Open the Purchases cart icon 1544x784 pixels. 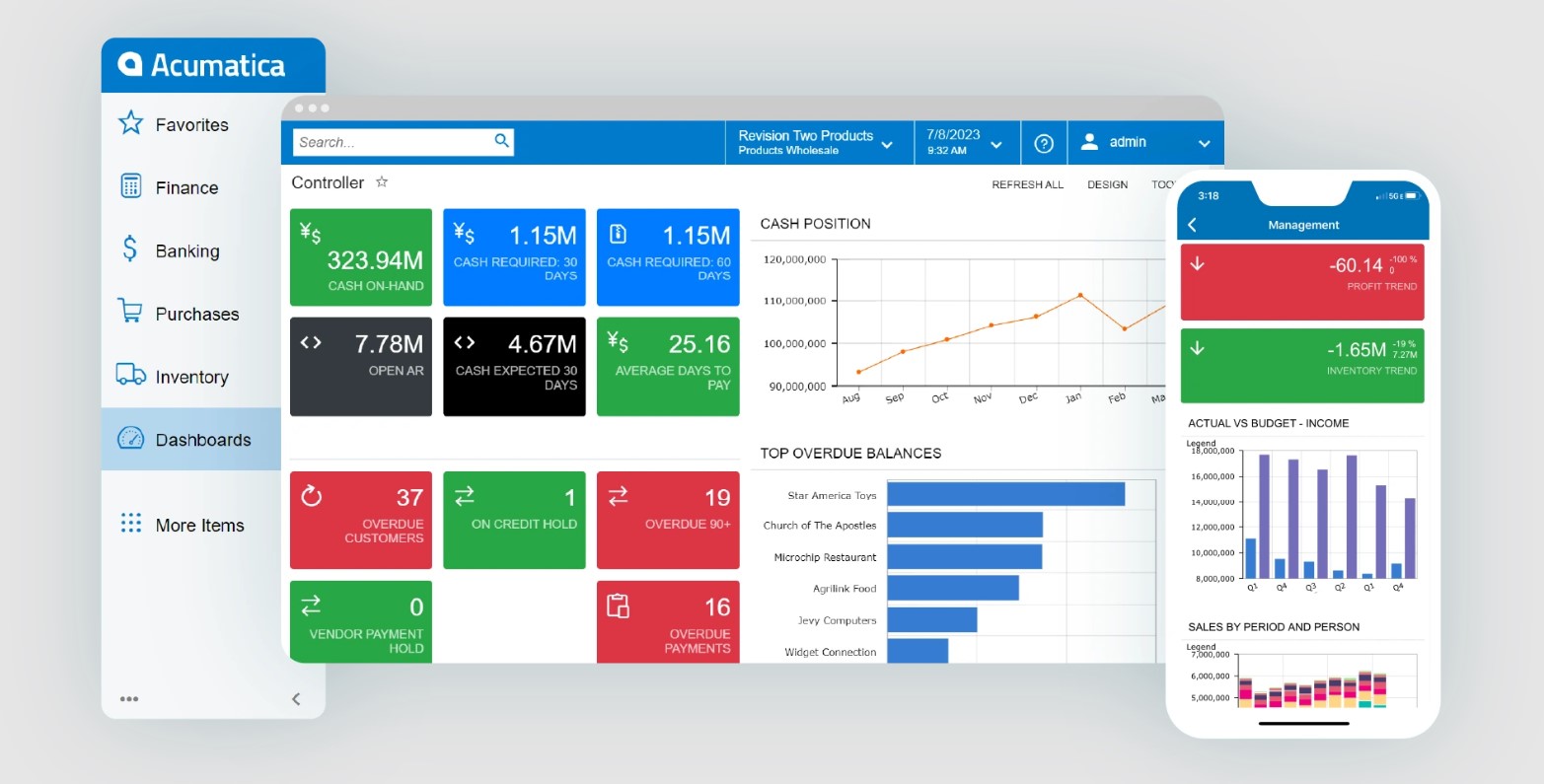pos(130,312)
